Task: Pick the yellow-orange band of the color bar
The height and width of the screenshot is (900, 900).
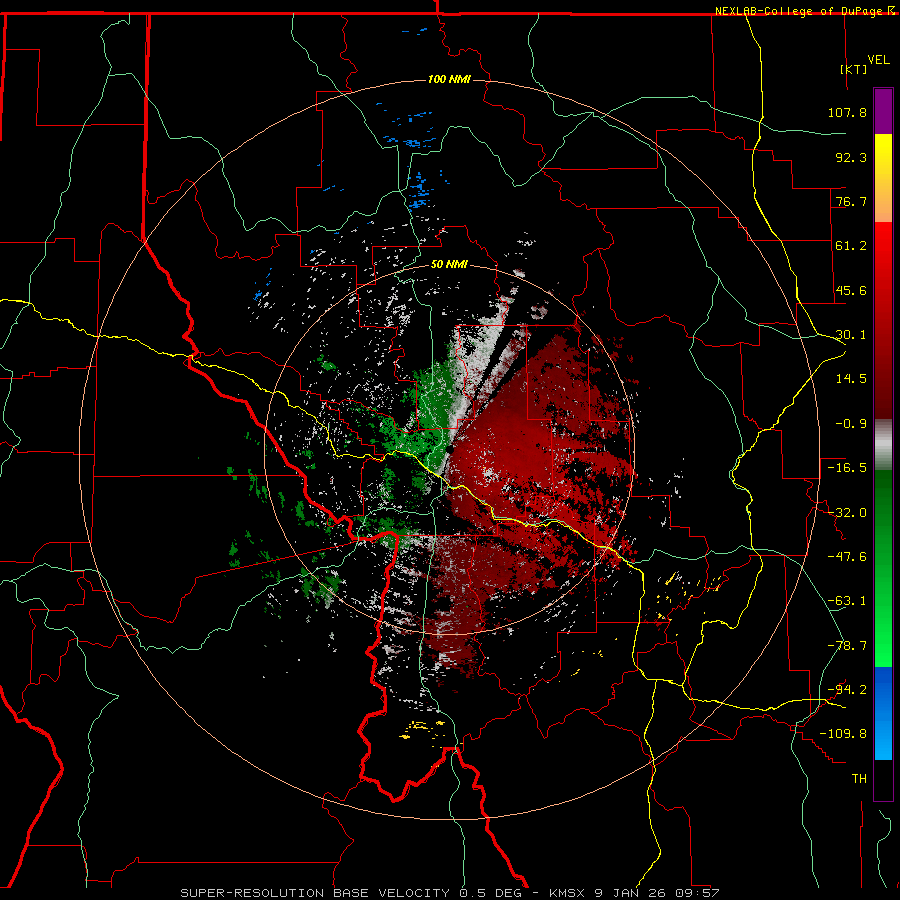Action: point(883,178)
